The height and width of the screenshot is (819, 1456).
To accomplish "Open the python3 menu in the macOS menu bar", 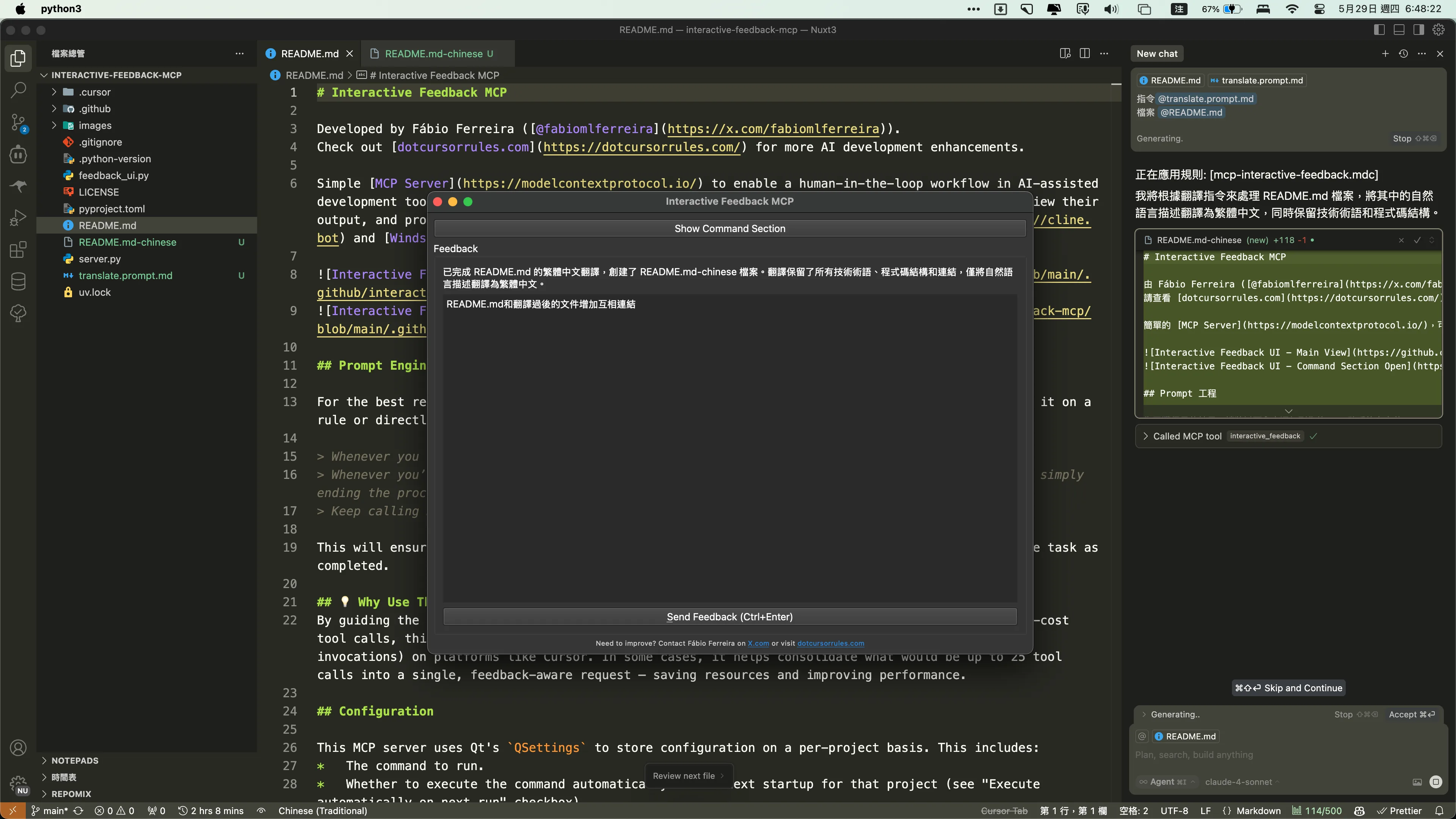I will (x=61, y=8).
